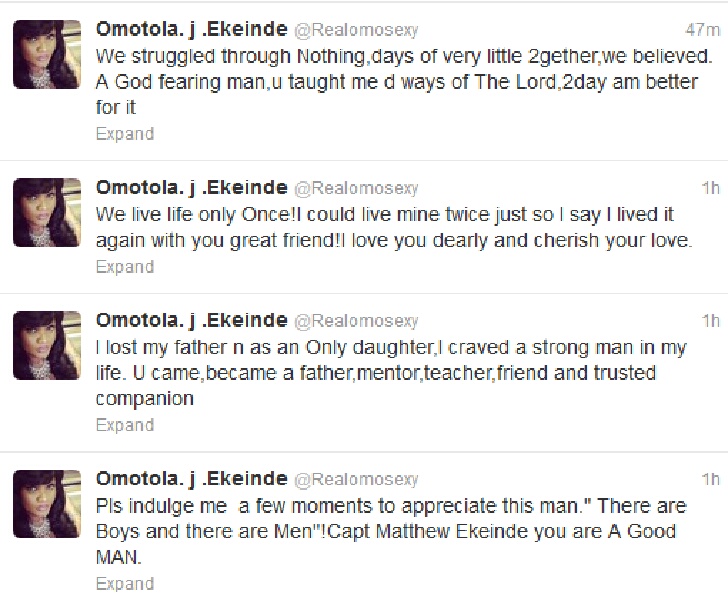
Task: Open the author name on the "I lost my father" tweet
Action: (189, 320)
